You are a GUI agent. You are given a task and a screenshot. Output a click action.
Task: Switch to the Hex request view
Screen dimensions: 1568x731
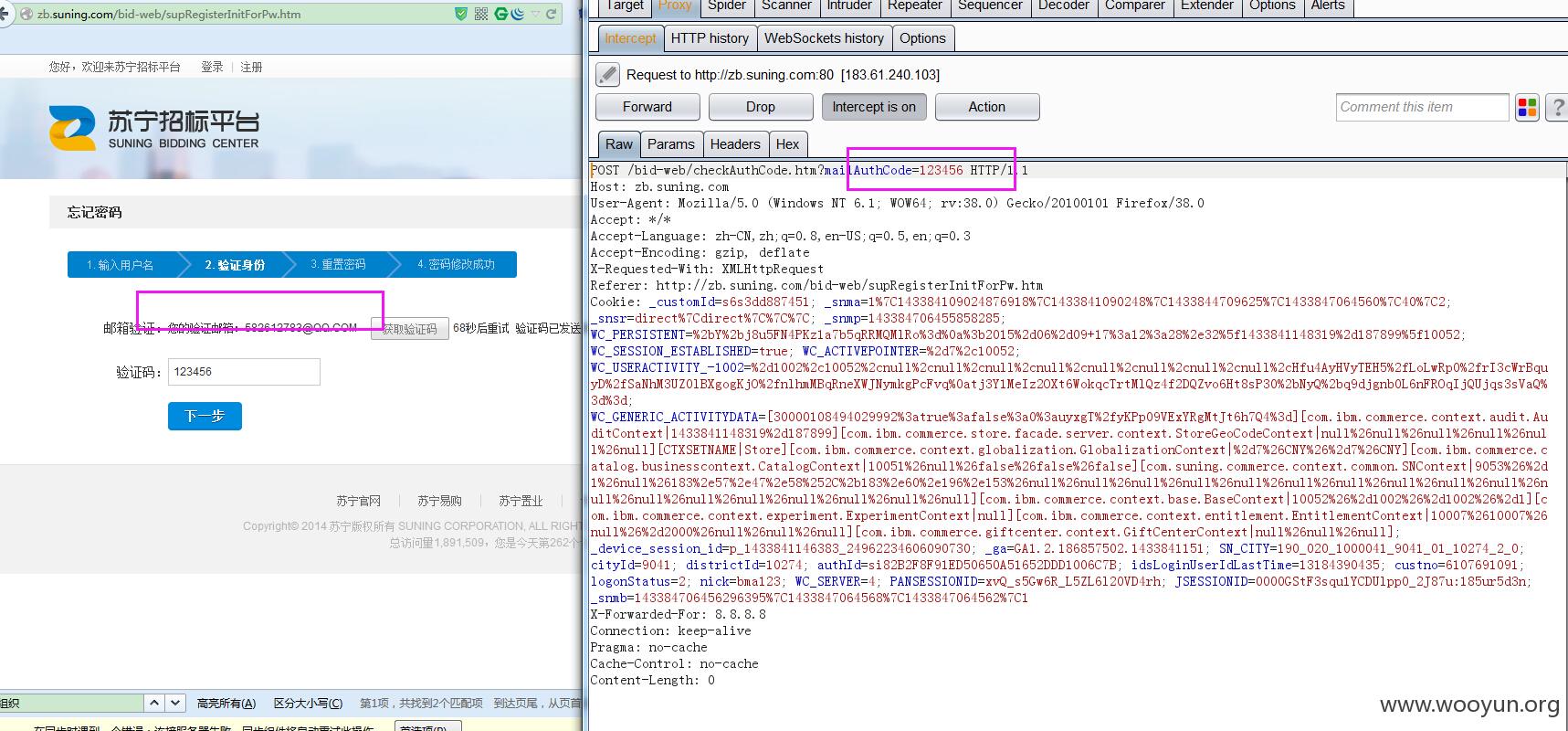tap(787, 144)
